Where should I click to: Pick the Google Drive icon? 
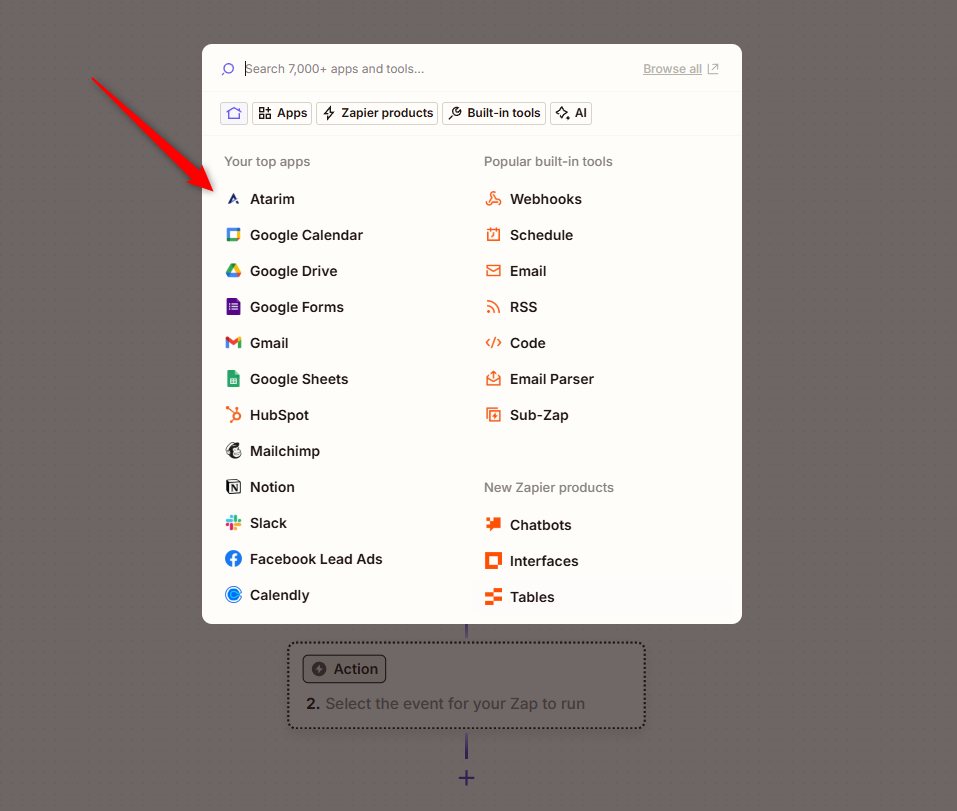coord(233,271)
